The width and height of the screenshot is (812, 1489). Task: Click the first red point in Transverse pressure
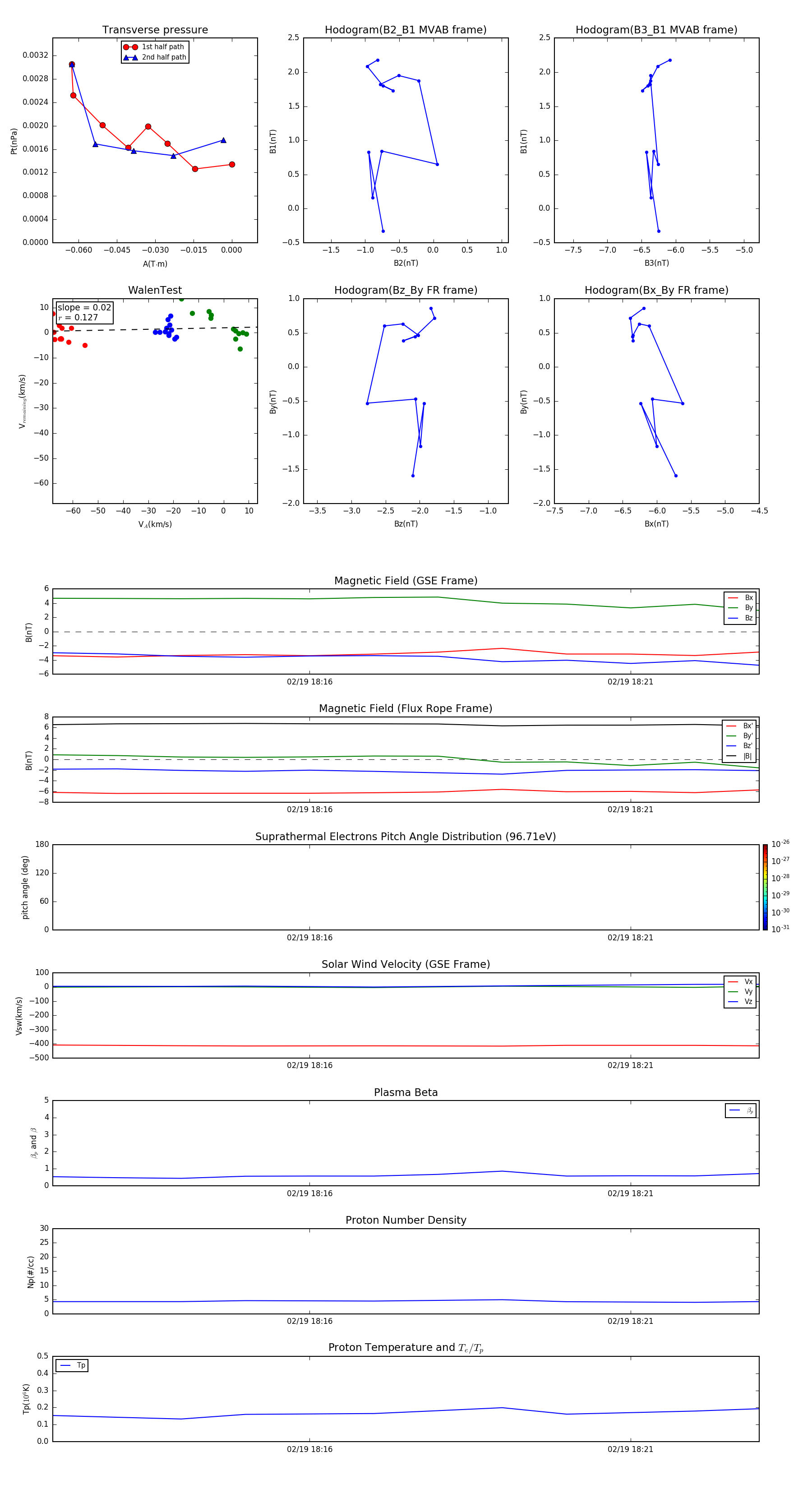(x=72, y=64)
